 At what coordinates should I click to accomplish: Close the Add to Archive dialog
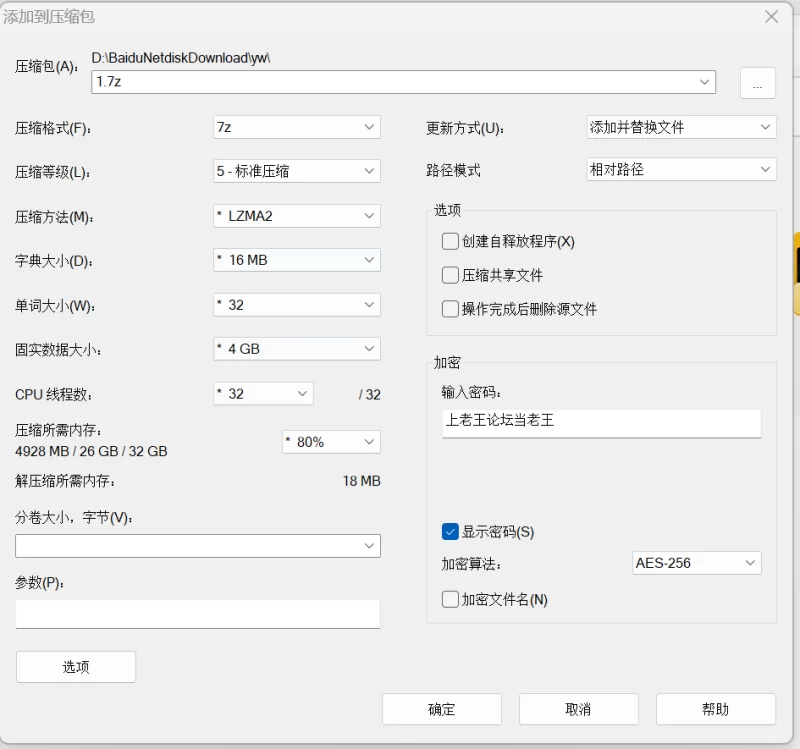[x=771, y=17]
